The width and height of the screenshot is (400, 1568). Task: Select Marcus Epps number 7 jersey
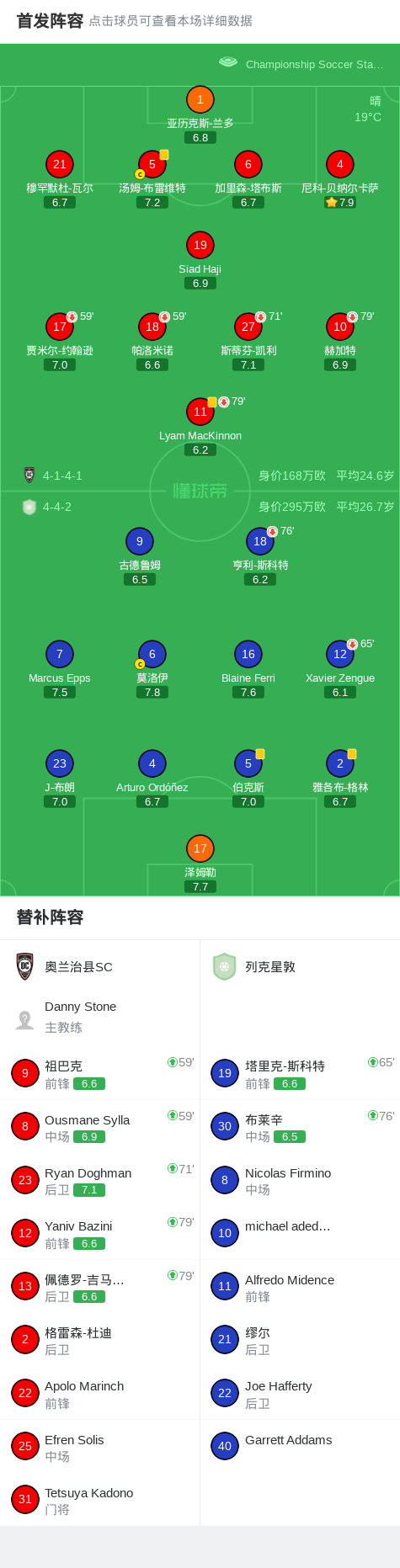pyautogui.click(x=59, y=654)
